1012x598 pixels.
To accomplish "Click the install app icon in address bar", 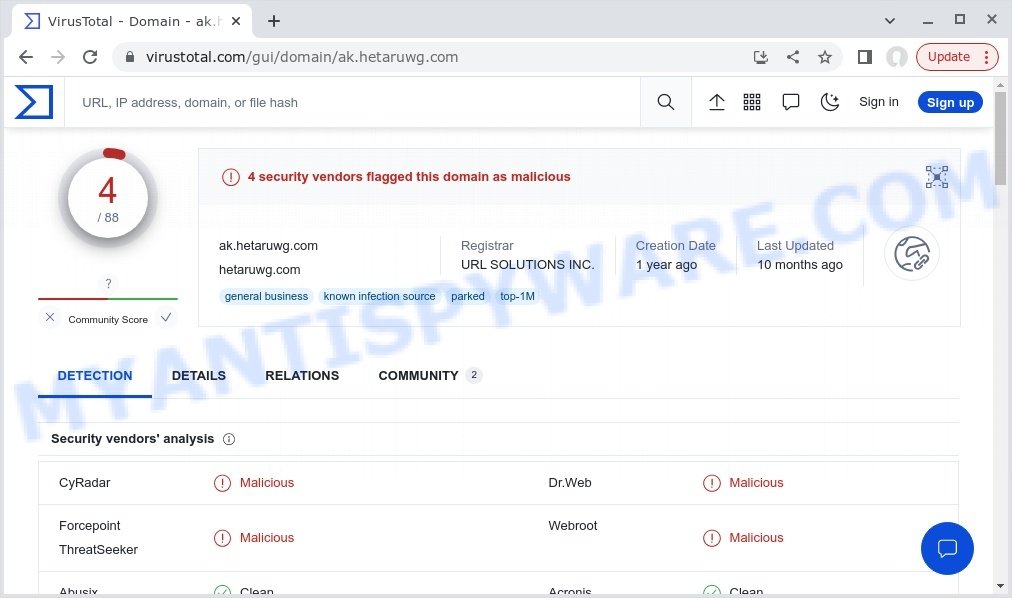I will click(761, 57).
